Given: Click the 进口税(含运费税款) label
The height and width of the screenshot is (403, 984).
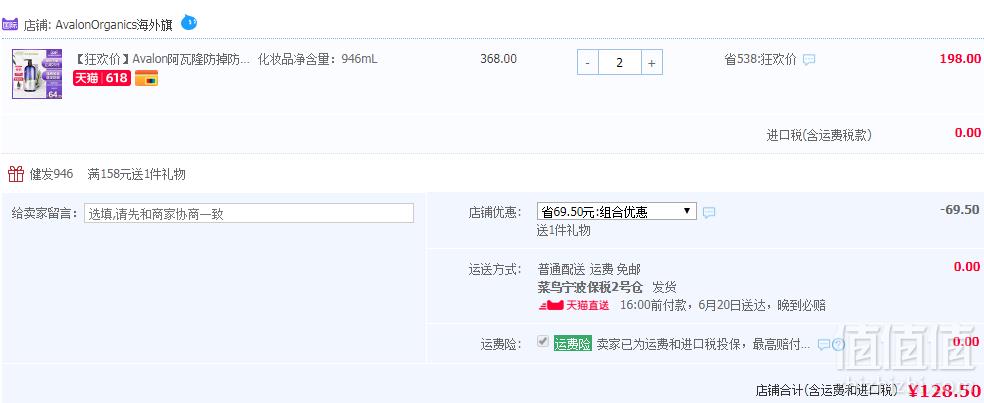Looking at the screenshot, I should pyautogui.click(x=819, y=135).
